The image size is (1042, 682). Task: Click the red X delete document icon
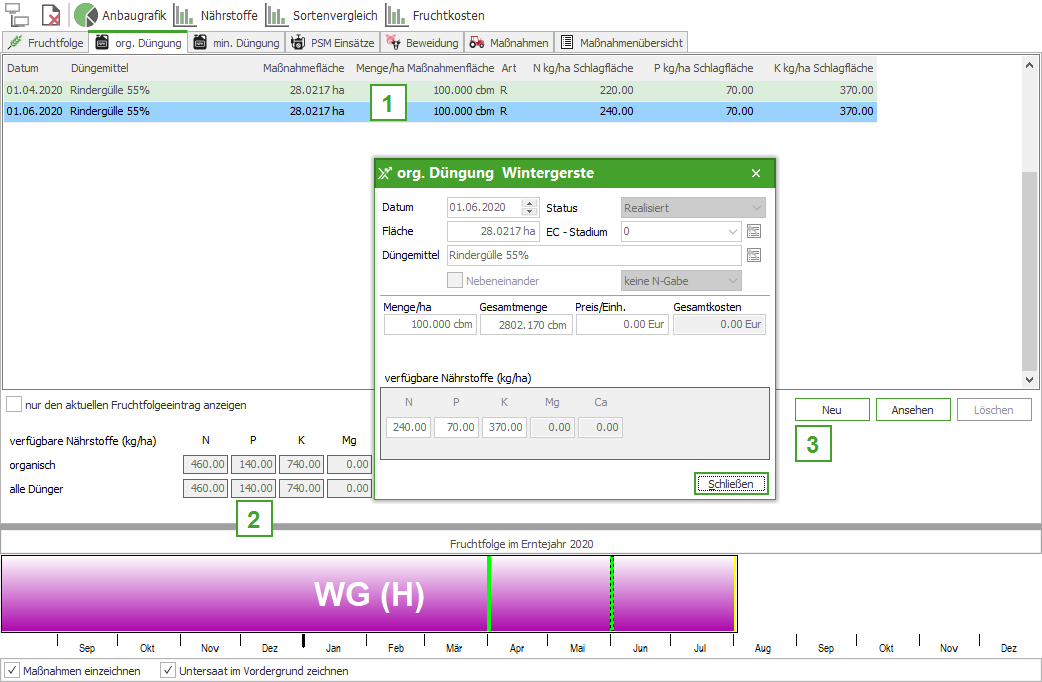[51, 15]
